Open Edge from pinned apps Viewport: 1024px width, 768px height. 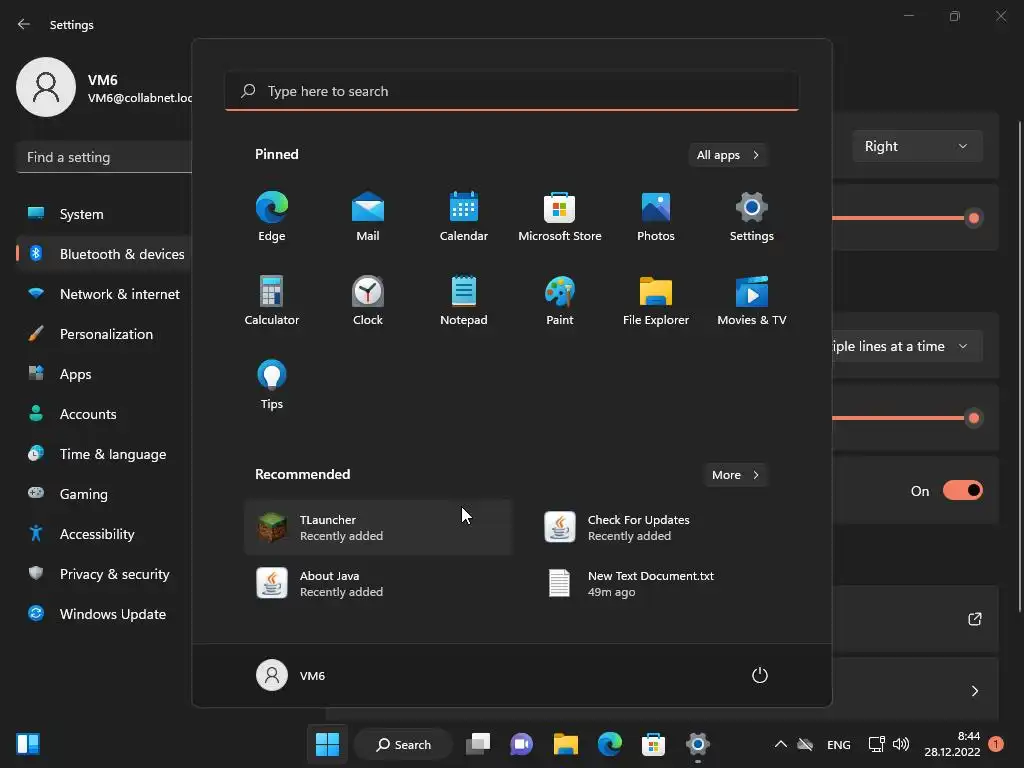coord(272,217)
